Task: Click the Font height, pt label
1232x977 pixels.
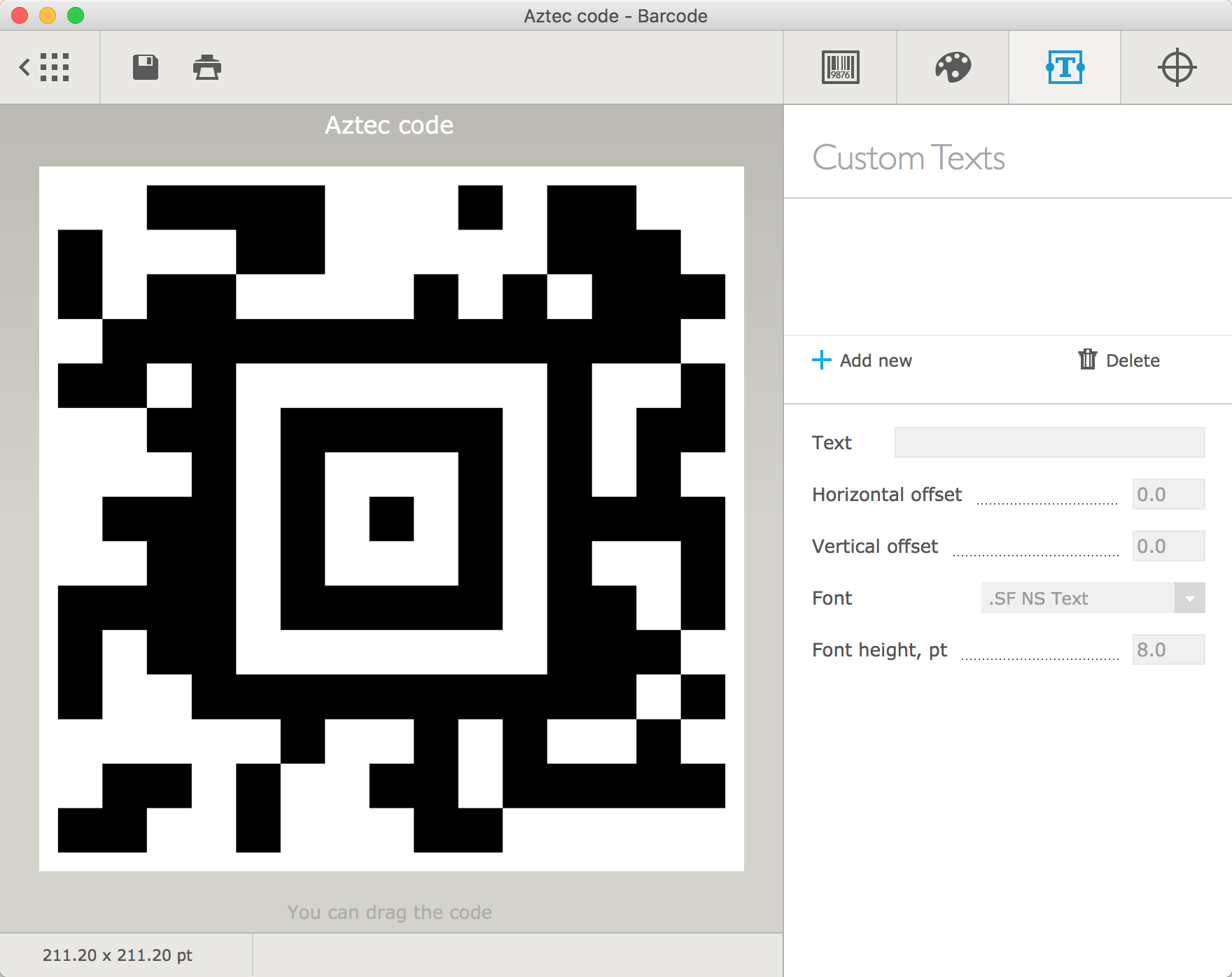Action: 879,650
